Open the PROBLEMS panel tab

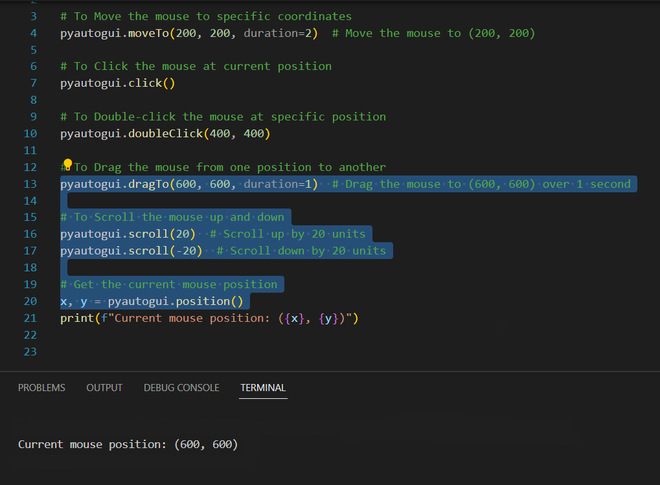tap(42, 388)
